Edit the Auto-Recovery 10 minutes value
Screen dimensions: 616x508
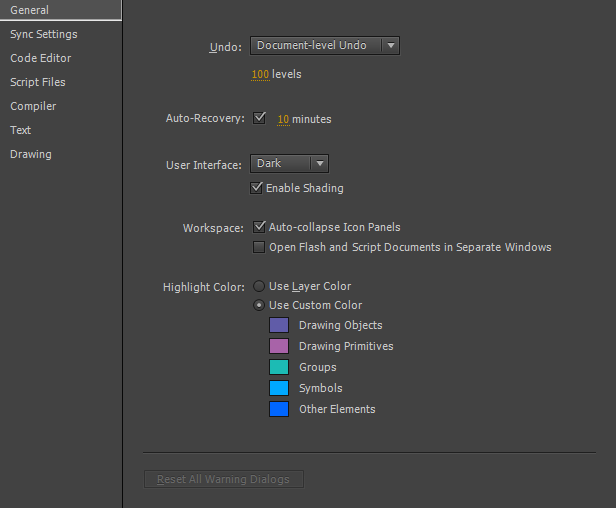[x=283, y=119]
